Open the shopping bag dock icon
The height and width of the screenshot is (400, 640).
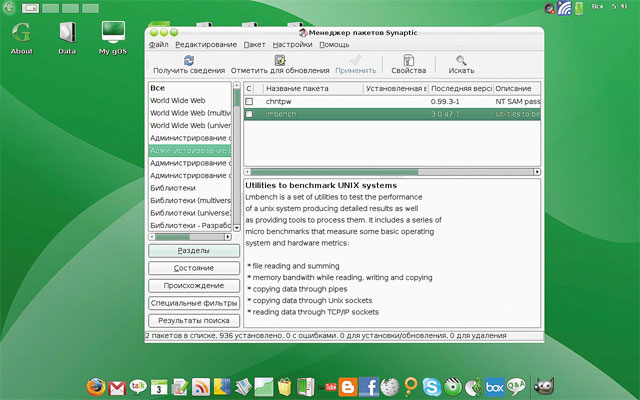(284, 387)
